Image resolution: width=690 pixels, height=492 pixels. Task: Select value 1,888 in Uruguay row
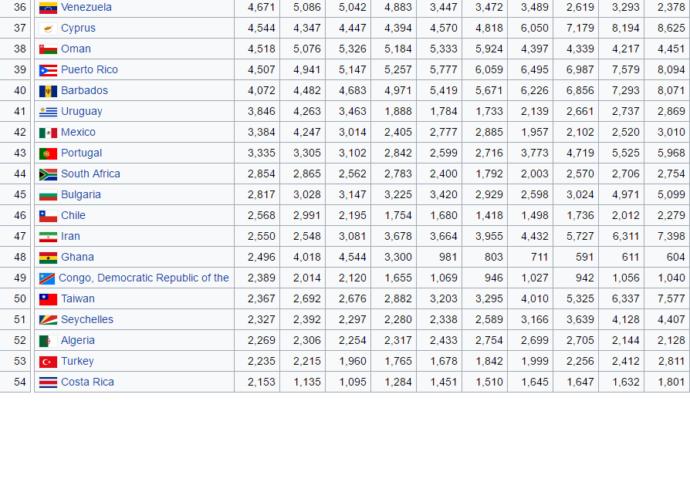(x=398, y=111)
